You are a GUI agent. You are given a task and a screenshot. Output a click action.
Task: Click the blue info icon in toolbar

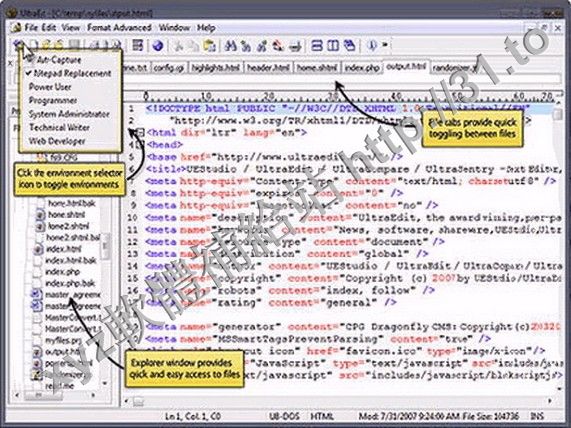372,46
